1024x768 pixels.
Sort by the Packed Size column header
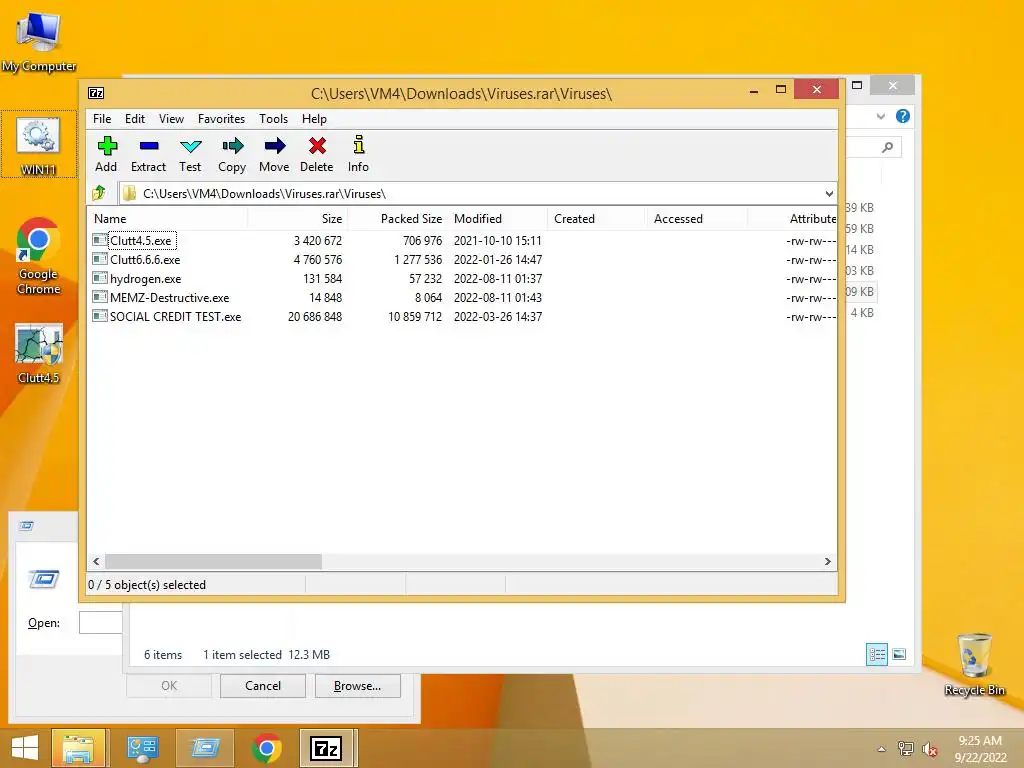pos(397,219)
